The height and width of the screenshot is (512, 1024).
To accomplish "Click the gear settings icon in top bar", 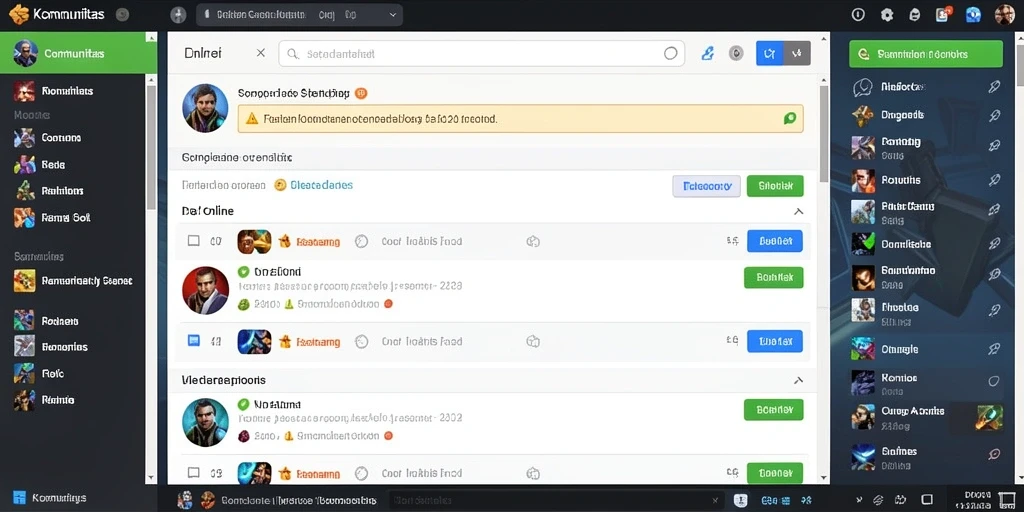I will click(x=886, y=15).
